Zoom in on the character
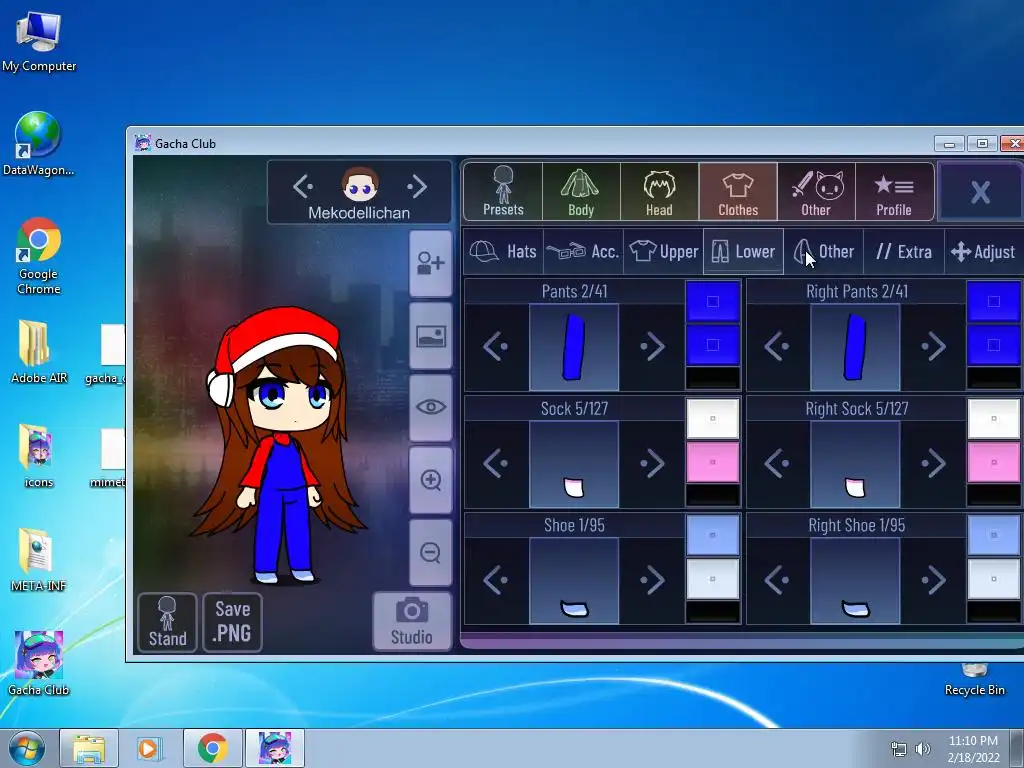Screen dimensions: 1024x768 tap(430, 480)
